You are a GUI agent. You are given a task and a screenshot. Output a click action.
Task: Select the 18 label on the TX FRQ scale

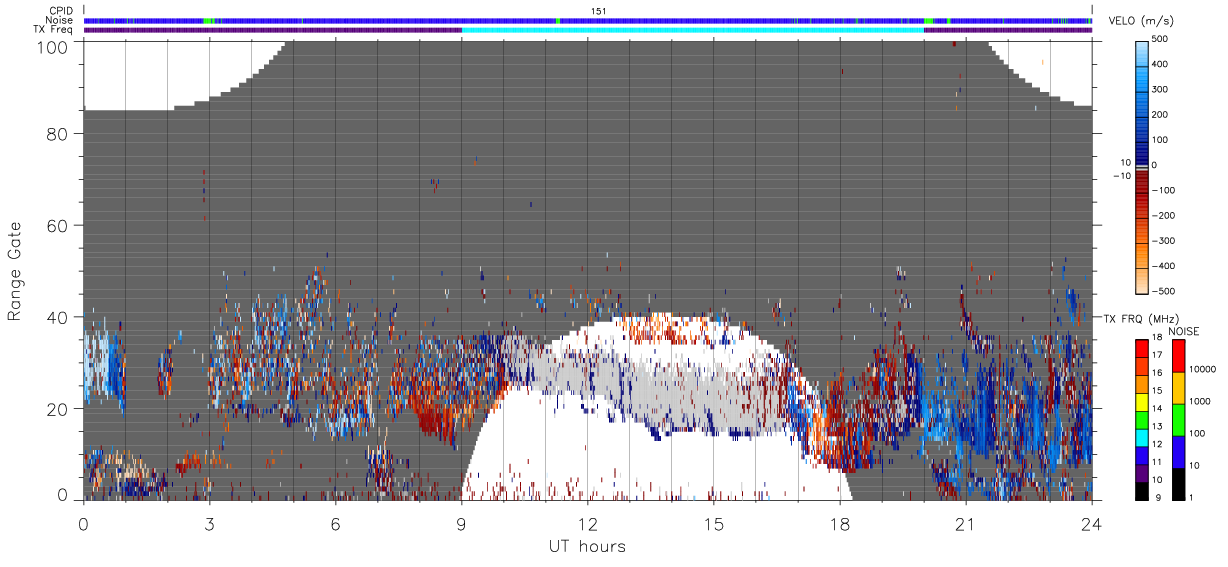tap(1159, 339)
